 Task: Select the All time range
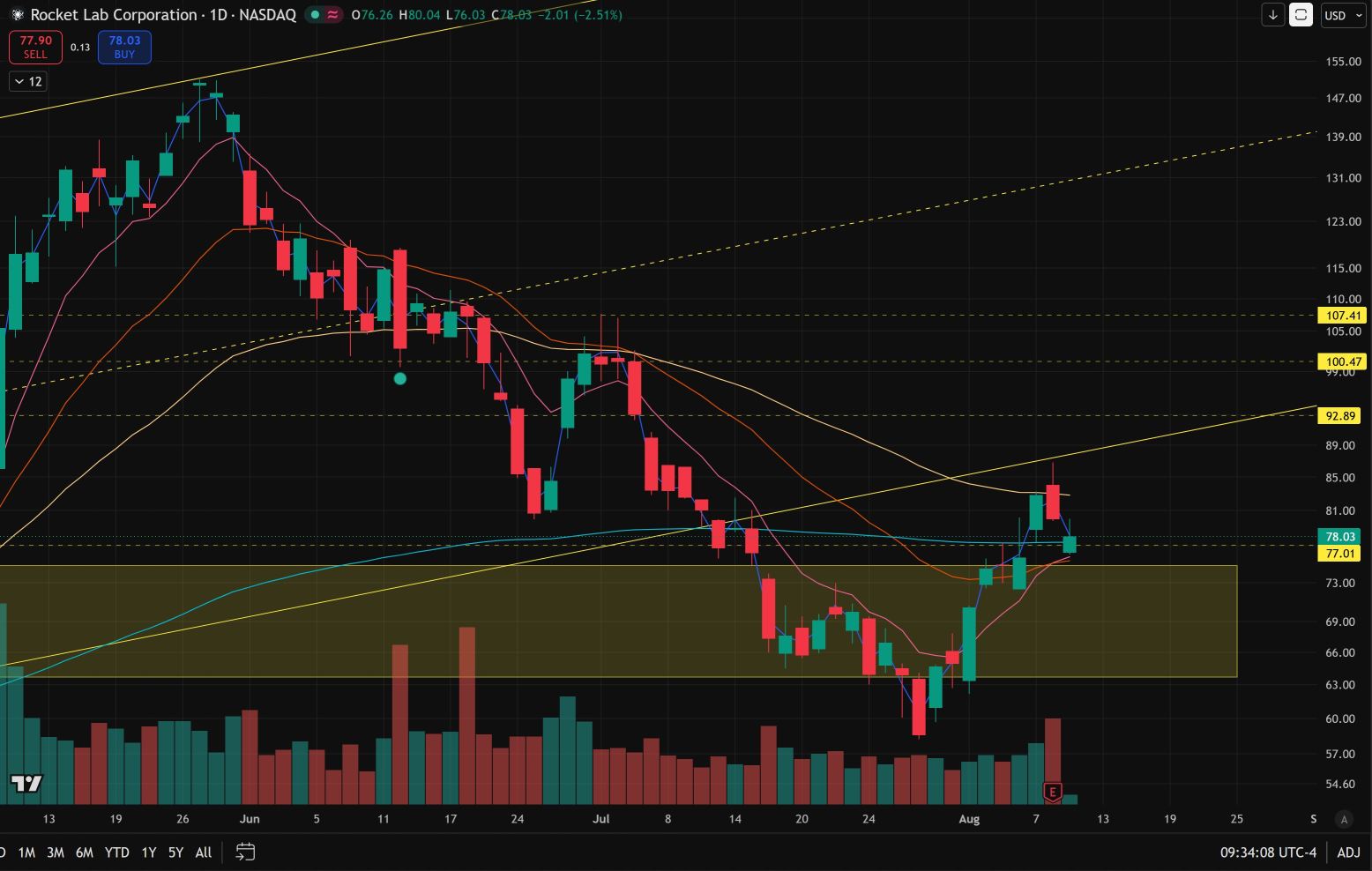(203, 852)
